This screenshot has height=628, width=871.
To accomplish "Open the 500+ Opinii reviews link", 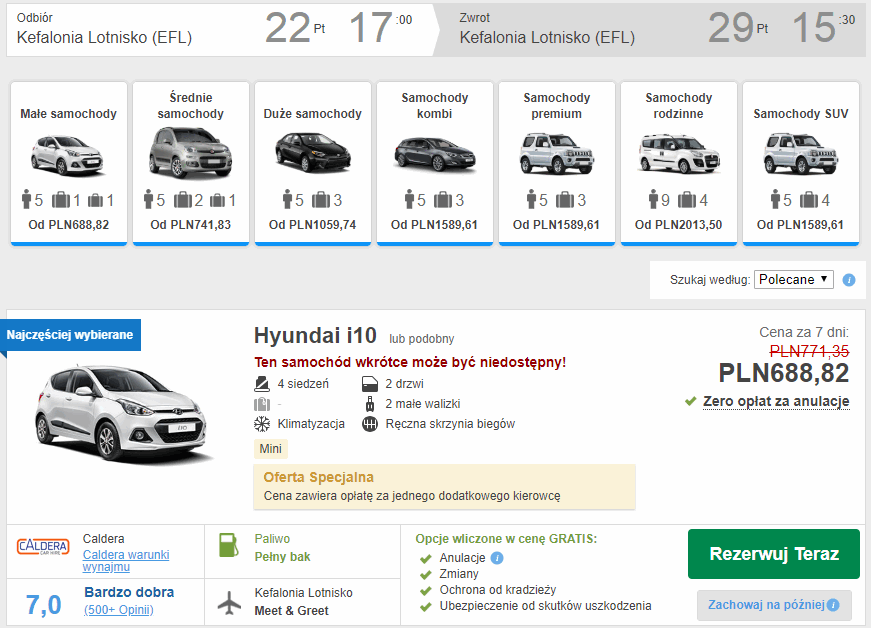I will click(x=119, y=609).
